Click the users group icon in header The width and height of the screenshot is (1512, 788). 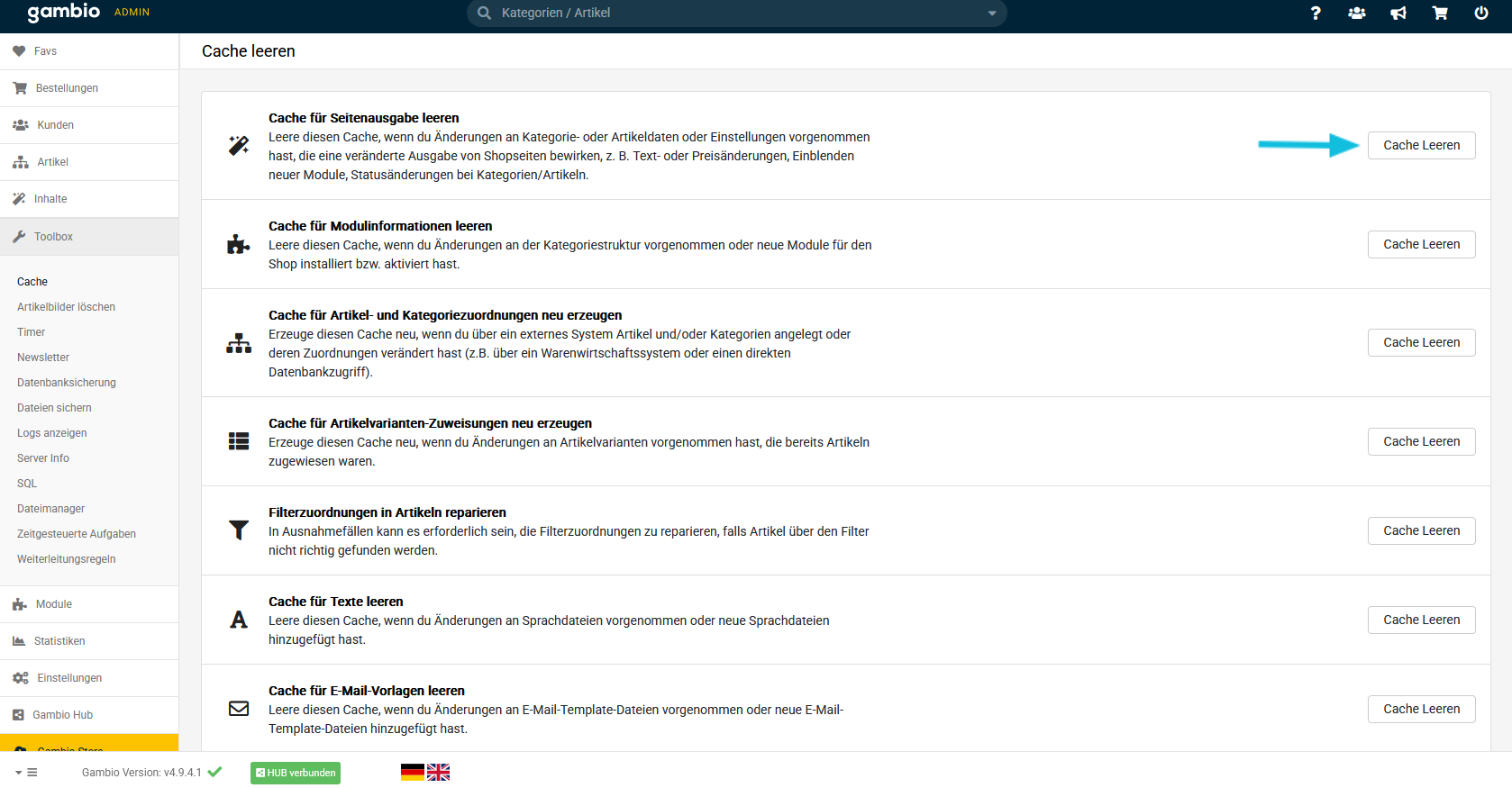(x=1357, y=13)
